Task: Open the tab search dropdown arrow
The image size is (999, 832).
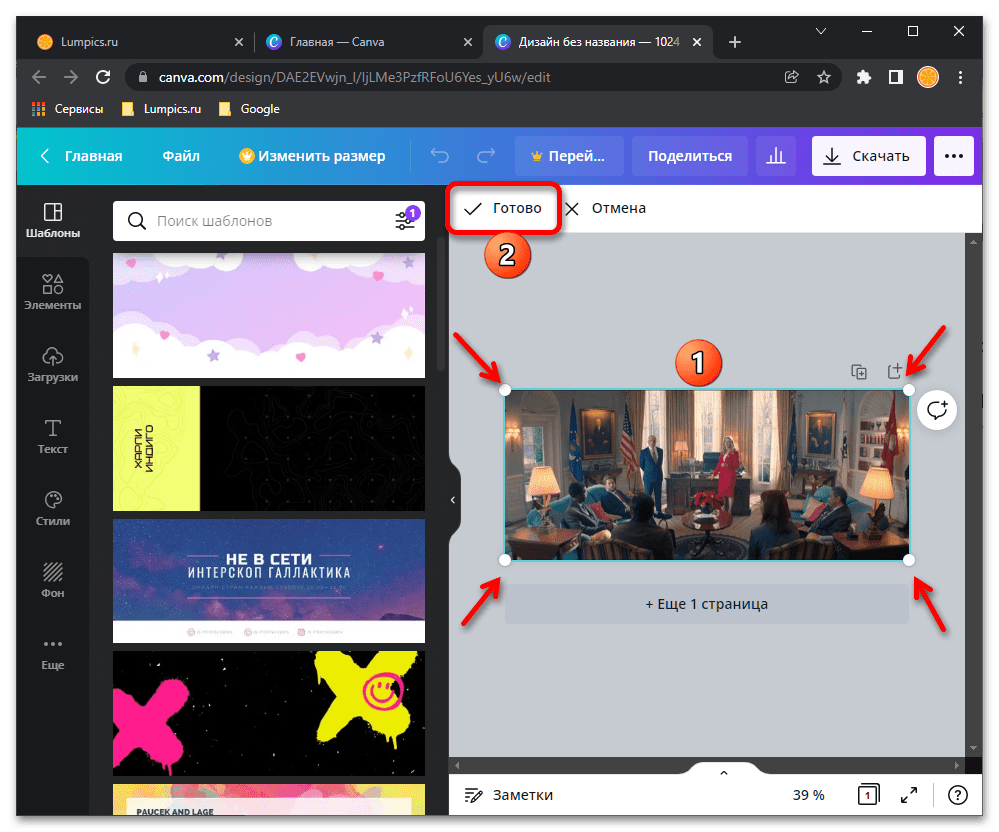Action: point(821,31)
